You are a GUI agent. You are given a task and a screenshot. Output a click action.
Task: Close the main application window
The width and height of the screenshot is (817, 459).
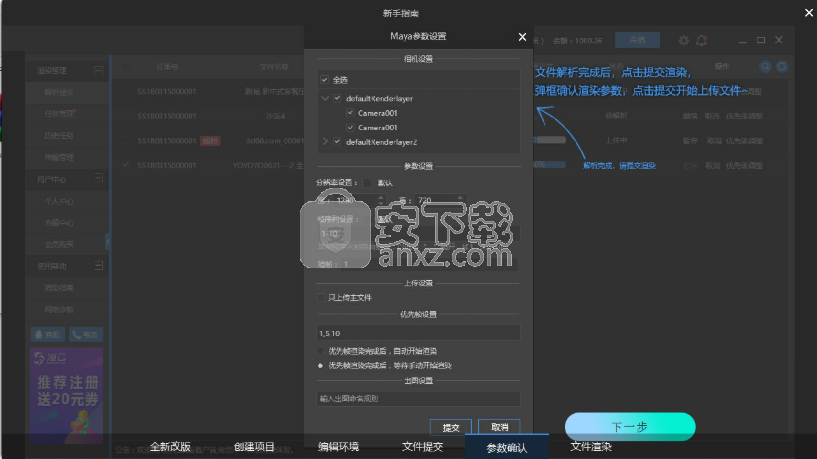click(778, 40)
